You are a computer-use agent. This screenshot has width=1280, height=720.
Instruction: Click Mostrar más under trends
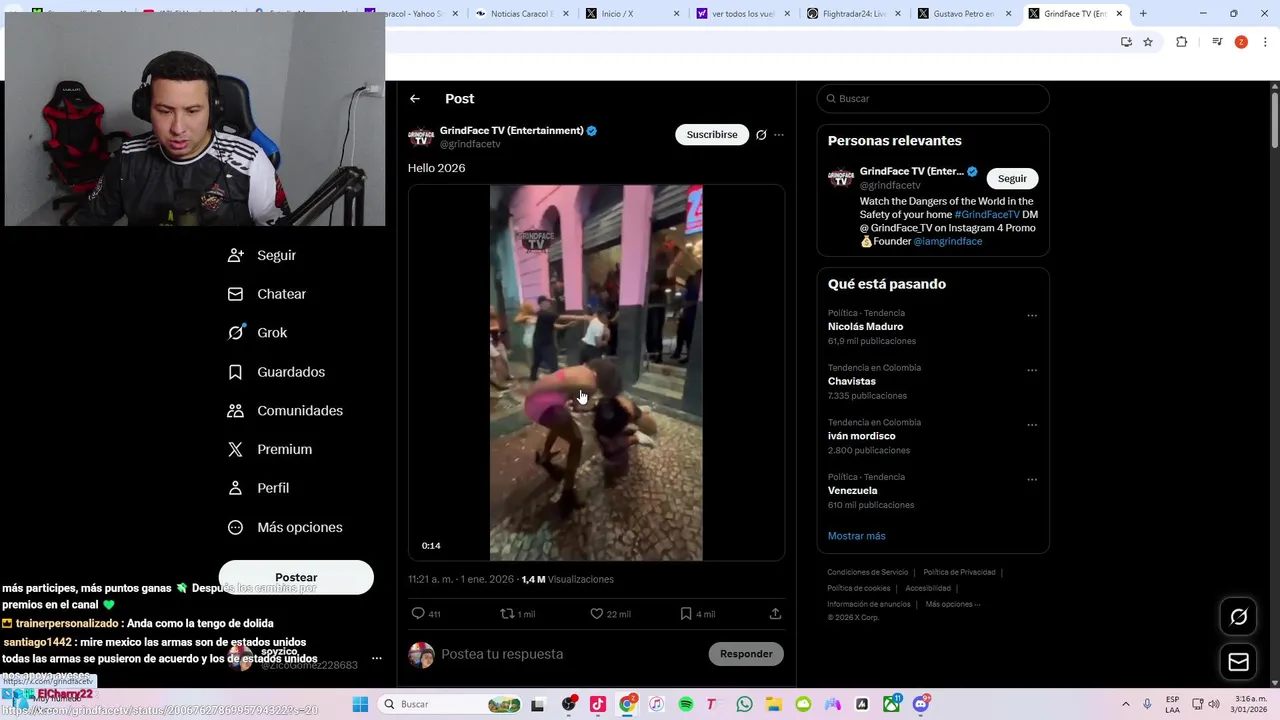point(856,536)
